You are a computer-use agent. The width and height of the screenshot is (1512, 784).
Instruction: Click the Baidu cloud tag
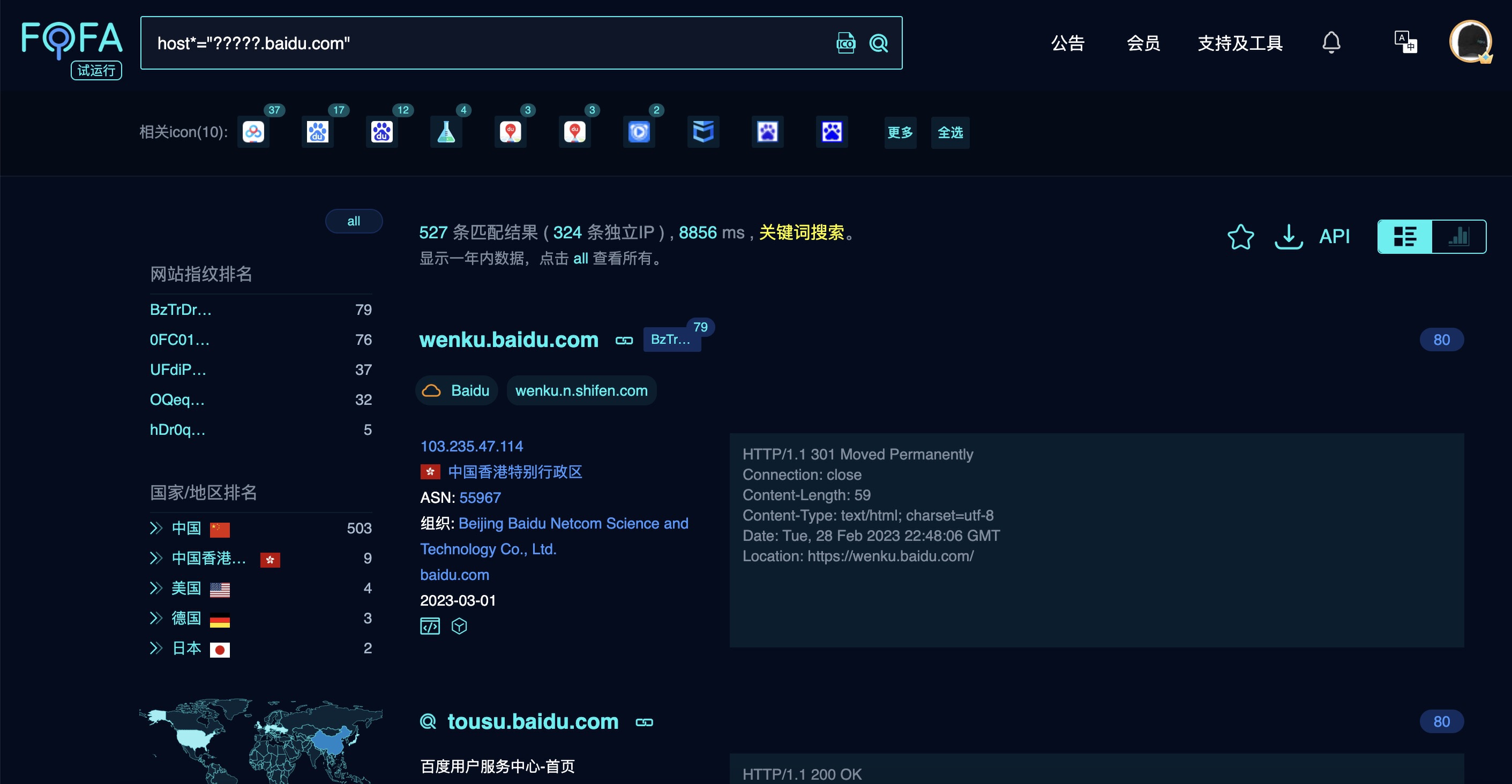click(x=456, y=390)
